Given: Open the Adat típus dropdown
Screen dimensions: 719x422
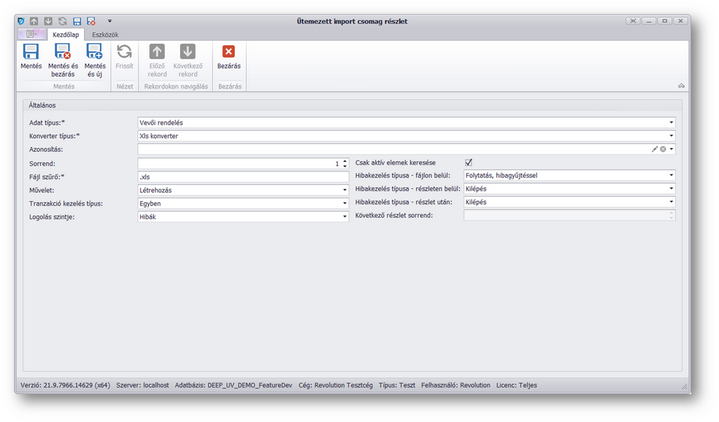Looking at the screenshot, I should [672, 123].
